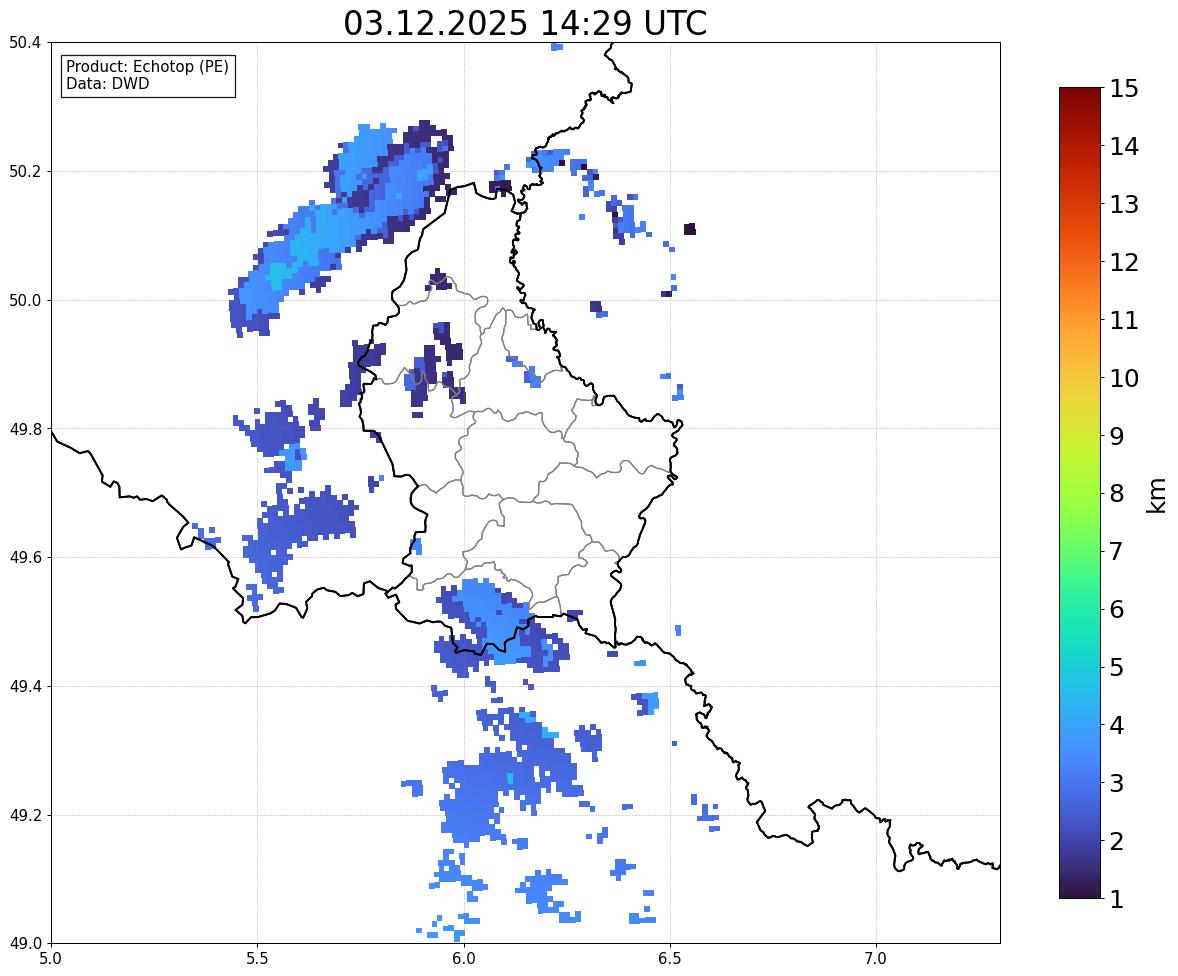Click the x-axis label '7.0'
Screen dimensions: 1178x976
876,959
